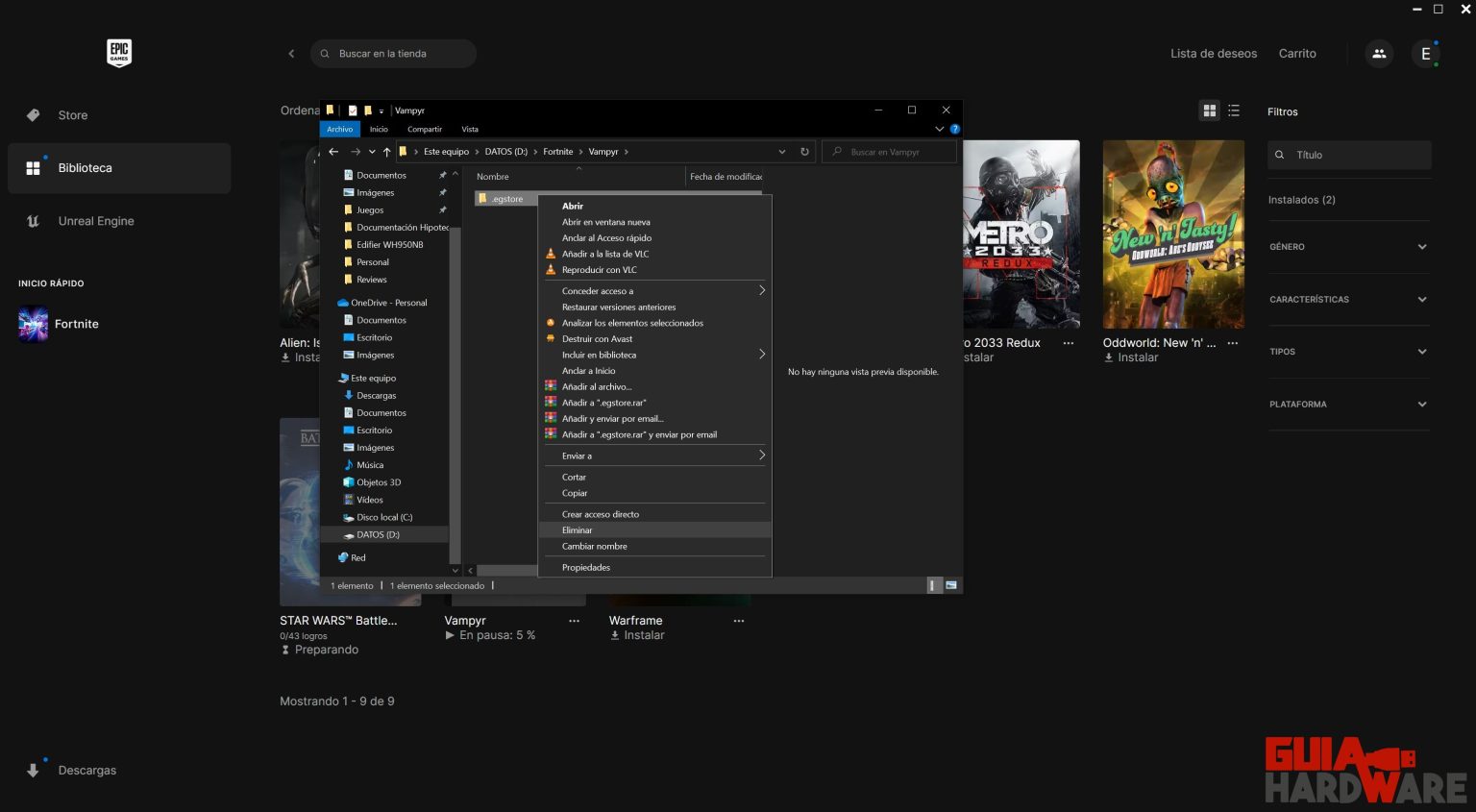Open Lista de deseos
1476x812 pixels.
point(1213,54)
